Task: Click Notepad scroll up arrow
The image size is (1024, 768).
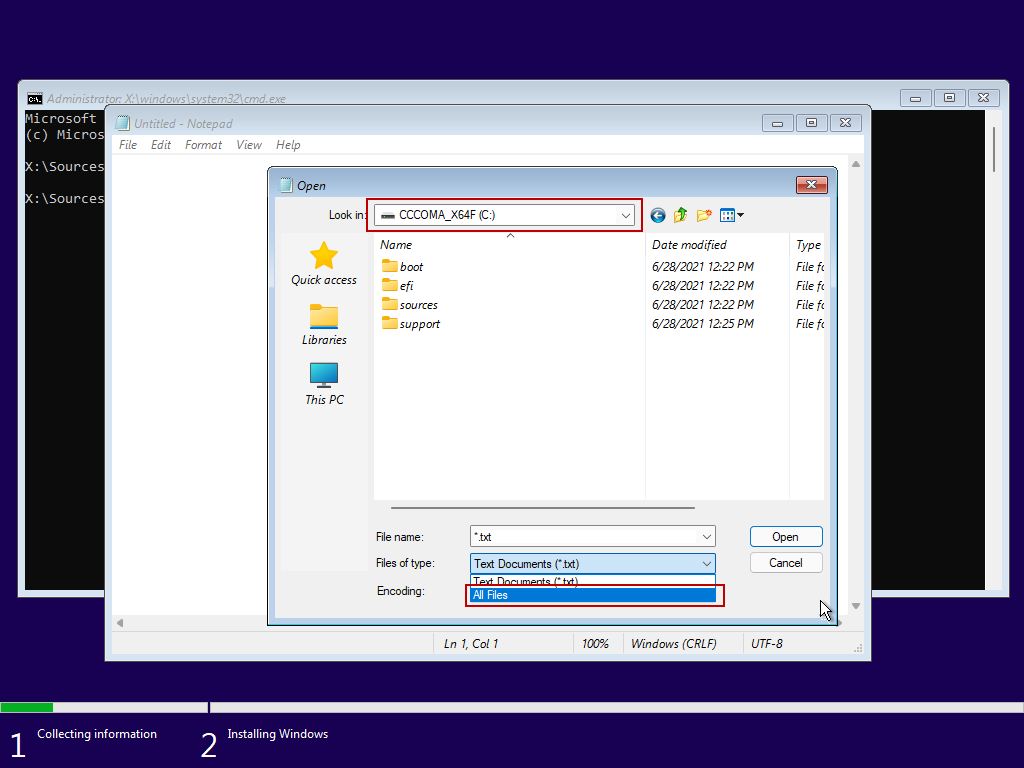Action: [x=856, y=164]
